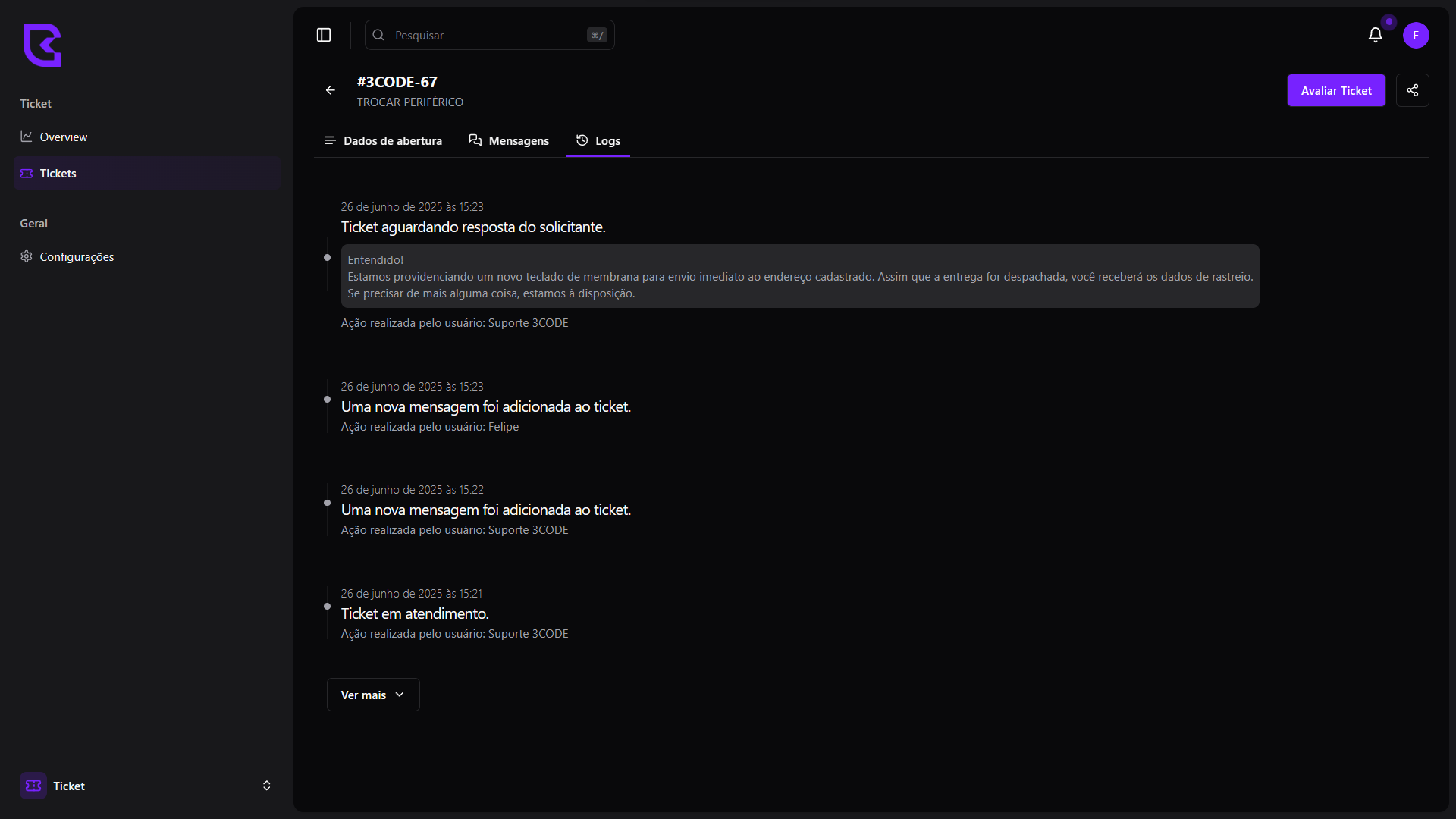Expand Ver mais to load logs
This screenshot has height=819, width=1456.
(x=372, y=695)
